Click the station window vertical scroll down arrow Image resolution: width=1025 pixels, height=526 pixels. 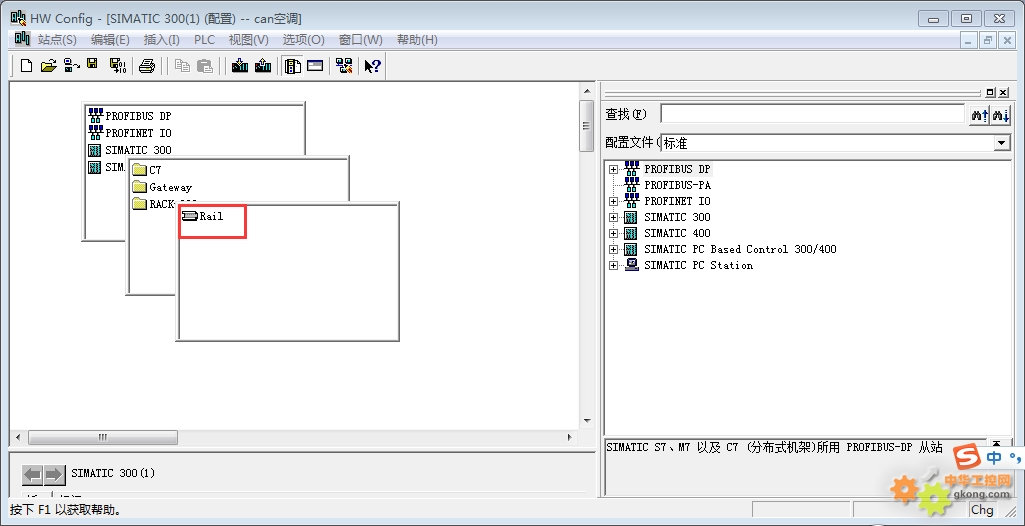[586, 420]
